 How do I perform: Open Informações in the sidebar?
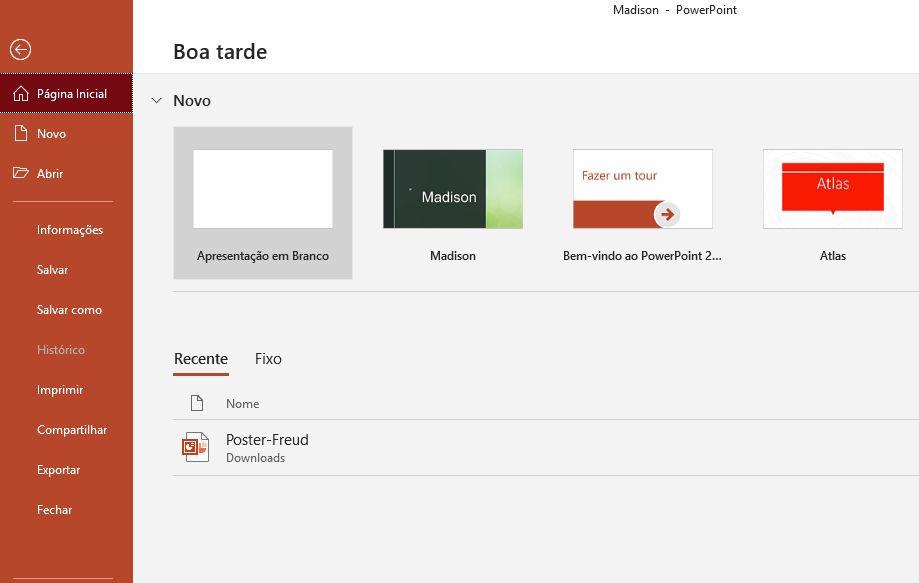[x=70, y=230]
